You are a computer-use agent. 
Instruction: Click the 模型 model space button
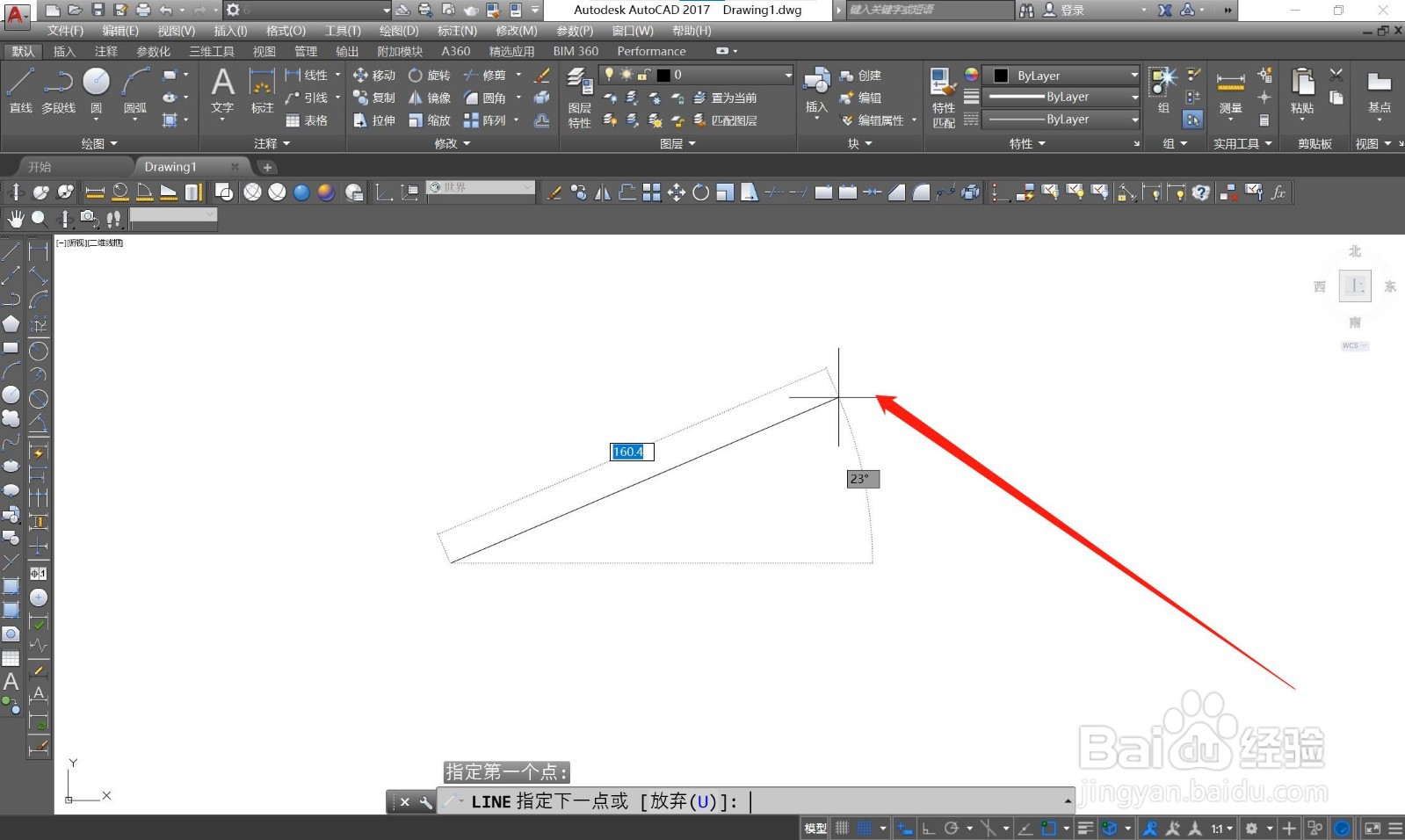(x=815, y=828)
